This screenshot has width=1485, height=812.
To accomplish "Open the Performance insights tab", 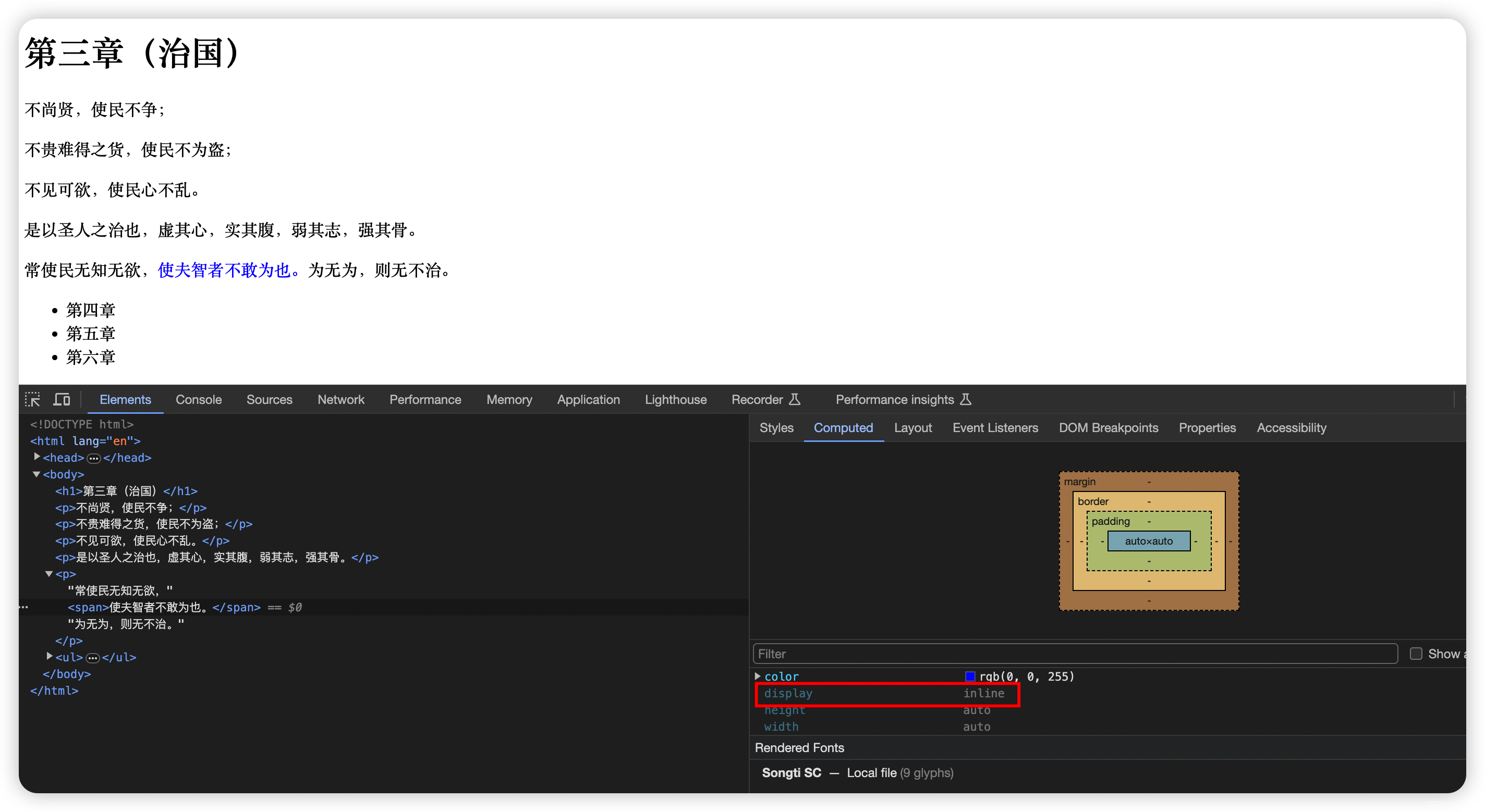I will pyautogui.click(x=903, y=399).
